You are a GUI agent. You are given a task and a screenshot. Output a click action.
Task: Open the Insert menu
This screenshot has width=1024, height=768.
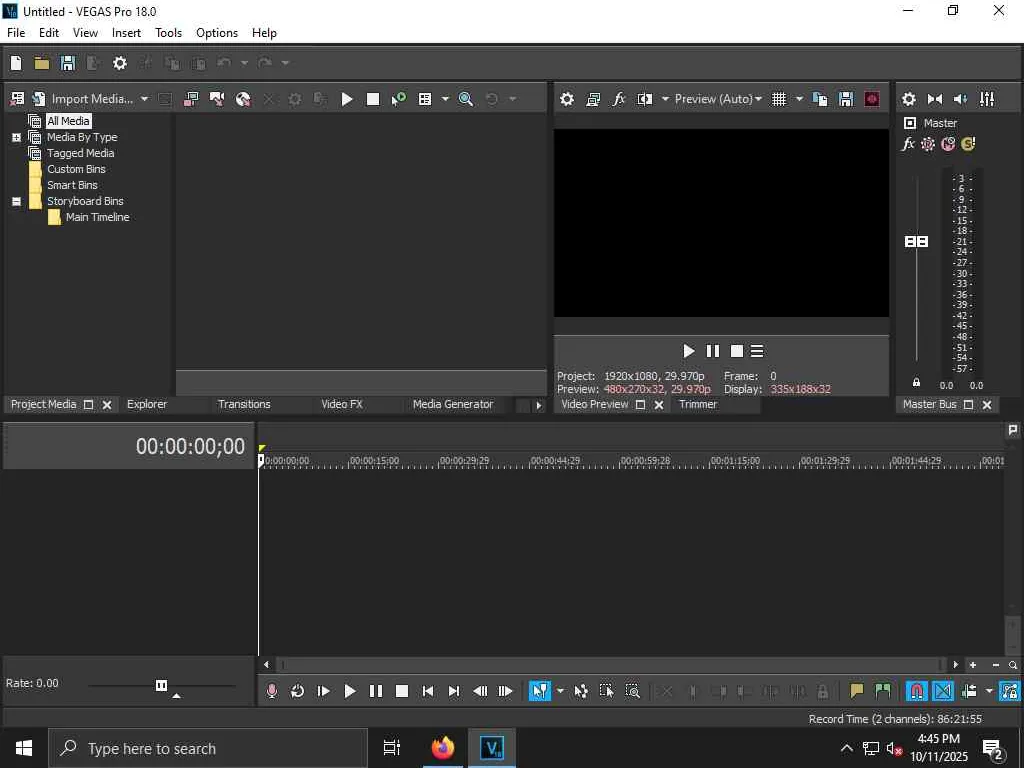pyautogui.click(x=126, y=33)
